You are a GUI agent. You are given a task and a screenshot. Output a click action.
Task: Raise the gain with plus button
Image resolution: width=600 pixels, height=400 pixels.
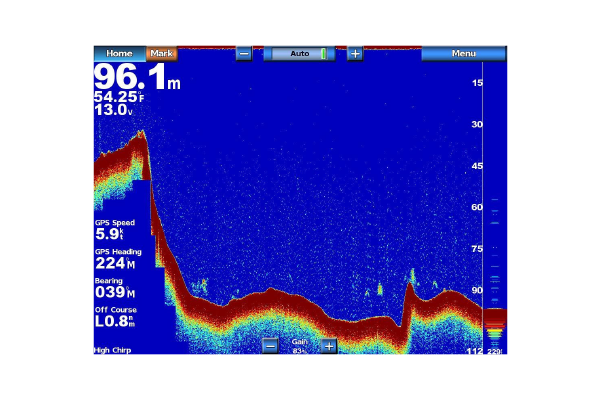[329, 346]
